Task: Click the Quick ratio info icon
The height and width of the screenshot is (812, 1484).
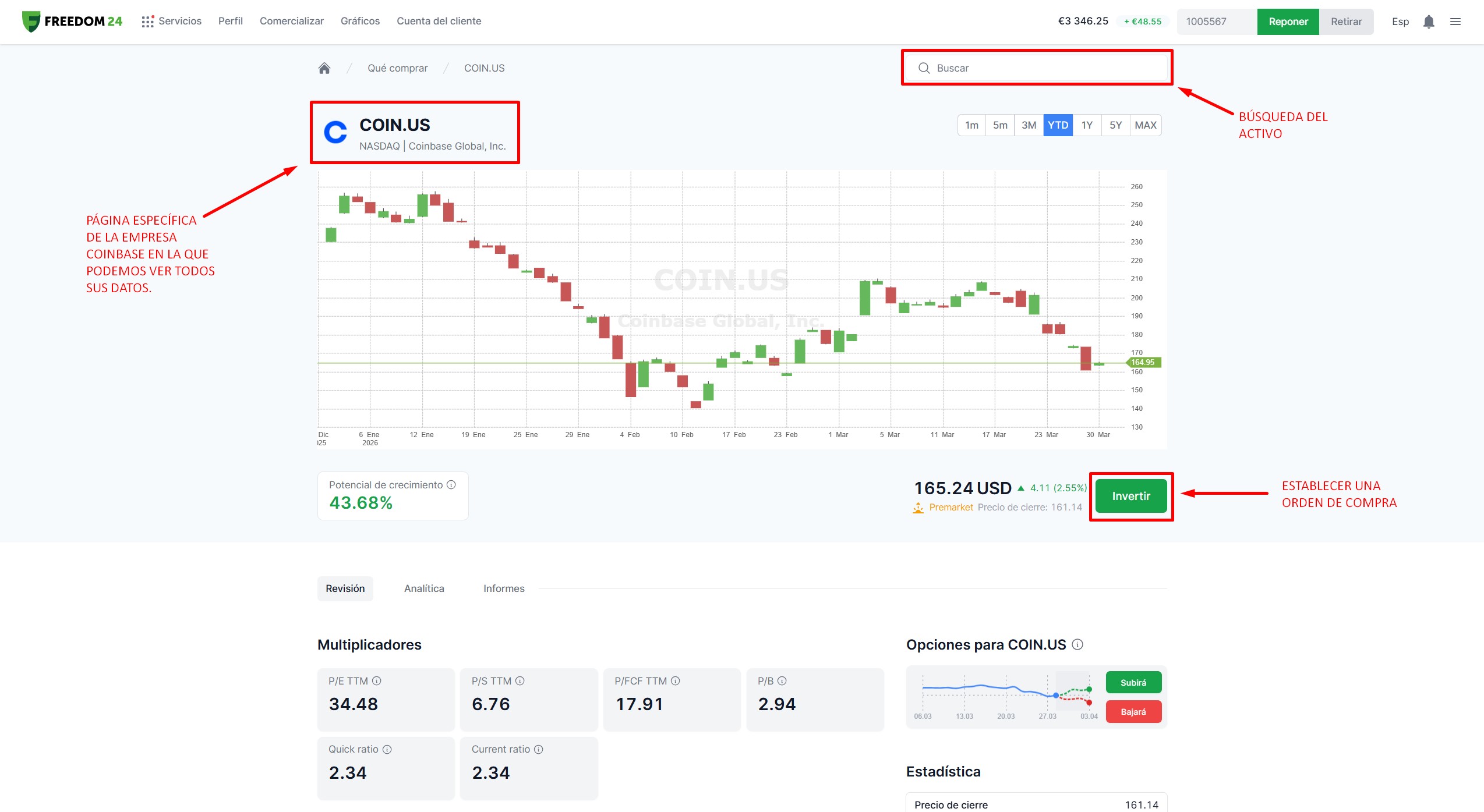Action: [x=387, y=749]
